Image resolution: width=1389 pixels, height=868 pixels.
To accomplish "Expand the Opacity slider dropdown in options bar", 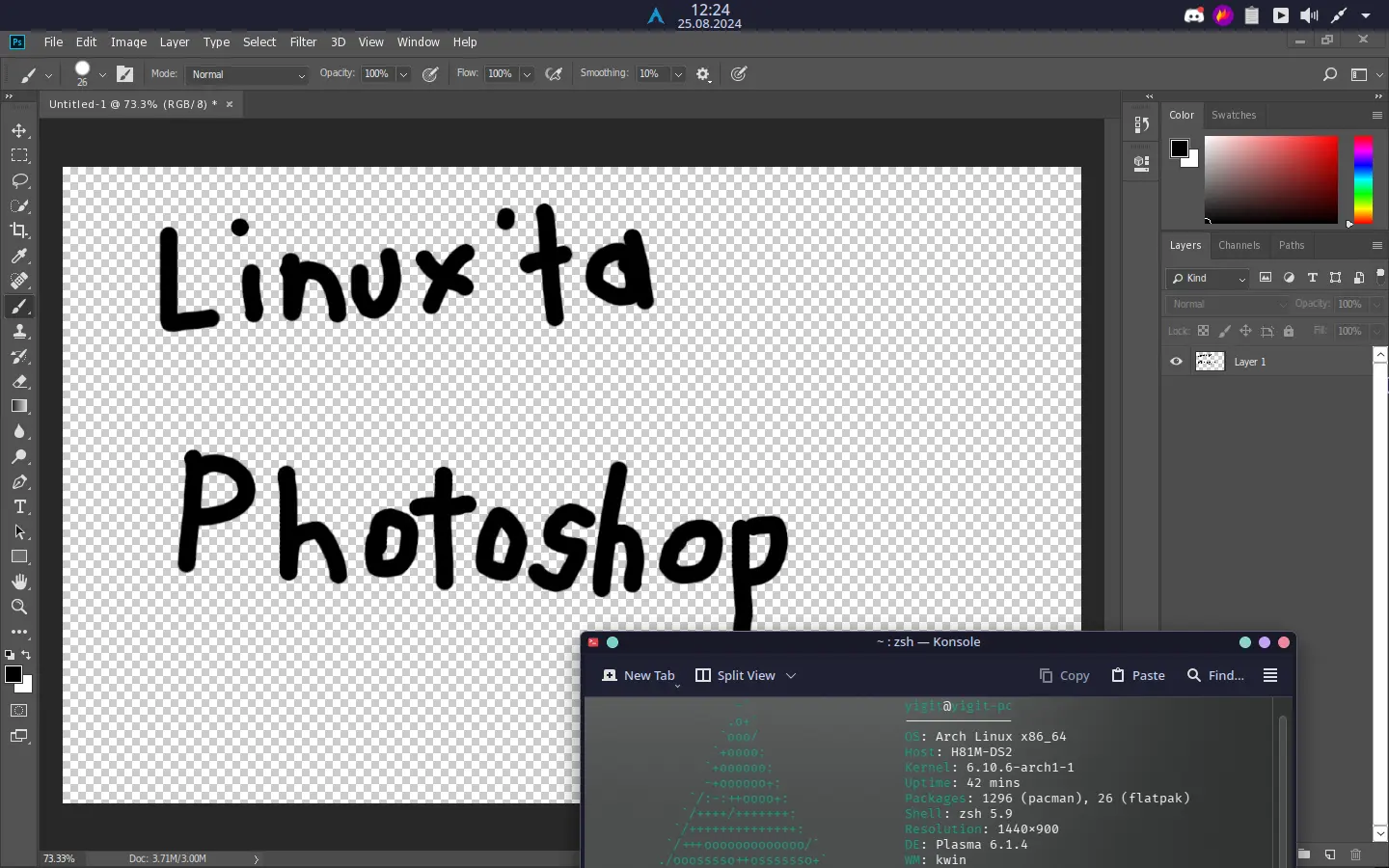I will (403, 74).
